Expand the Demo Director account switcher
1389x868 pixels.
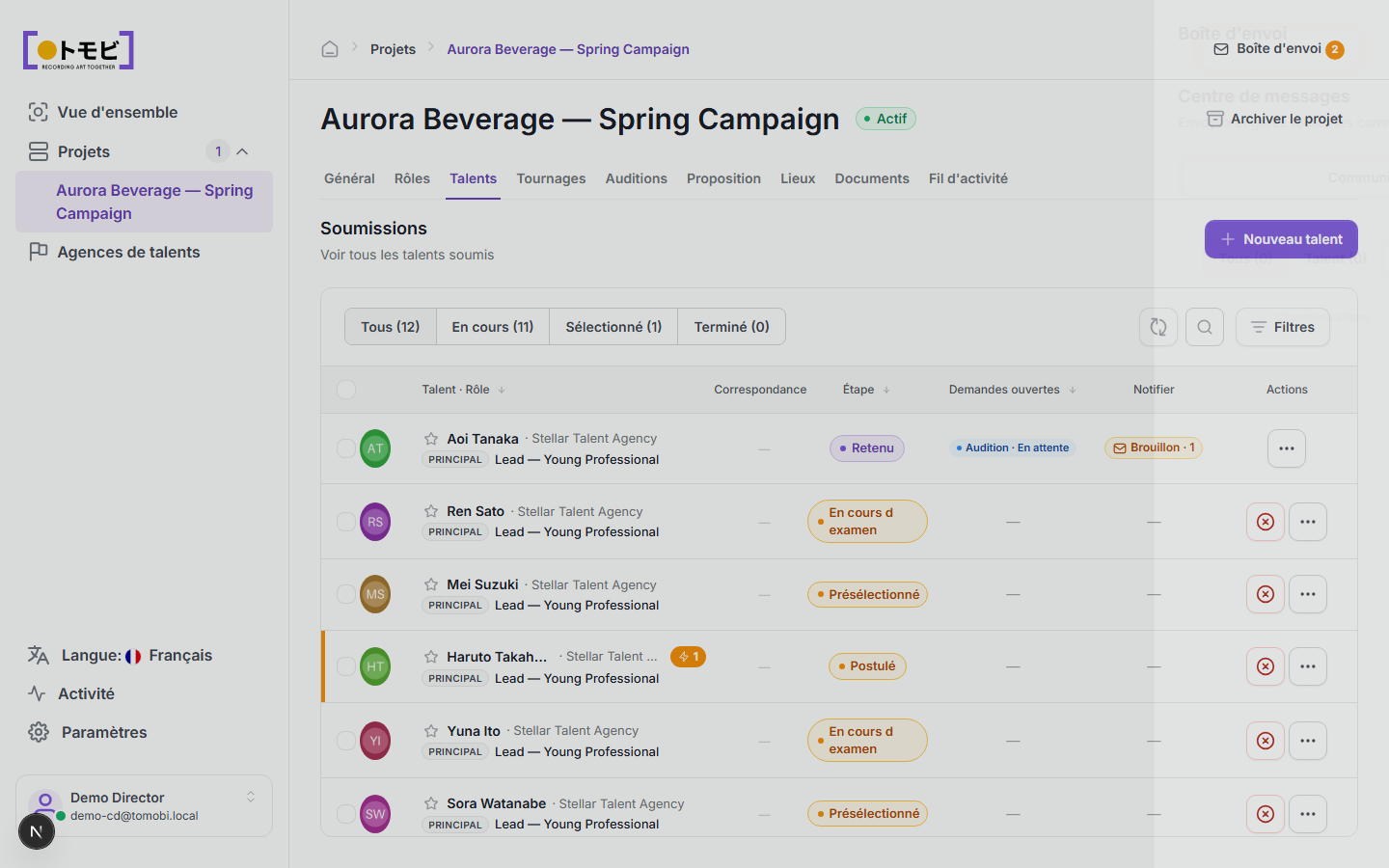tap(251, 797)
